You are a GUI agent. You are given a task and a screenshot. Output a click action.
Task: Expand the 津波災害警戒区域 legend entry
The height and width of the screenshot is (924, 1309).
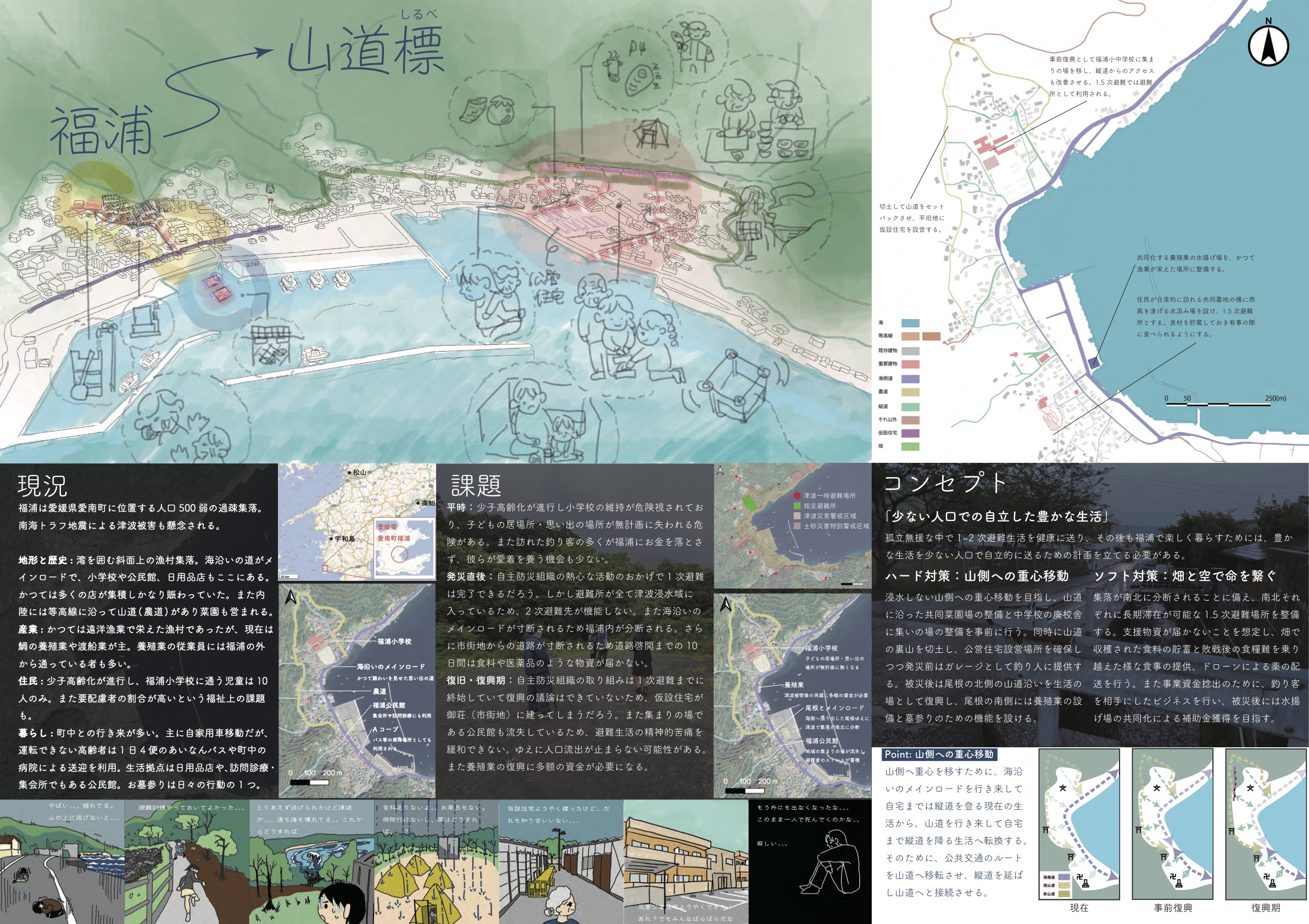click(x=798, y=517)
